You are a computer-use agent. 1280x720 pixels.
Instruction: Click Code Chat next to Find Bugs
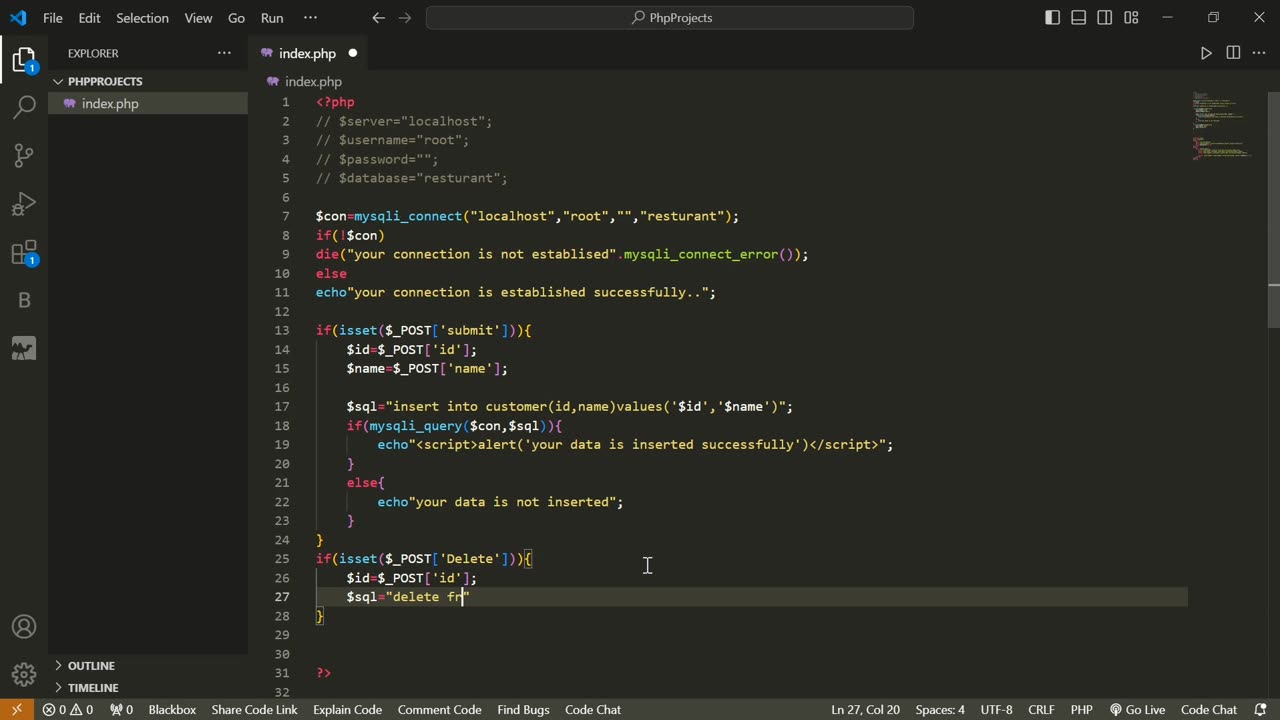click(x=593, y=709)
